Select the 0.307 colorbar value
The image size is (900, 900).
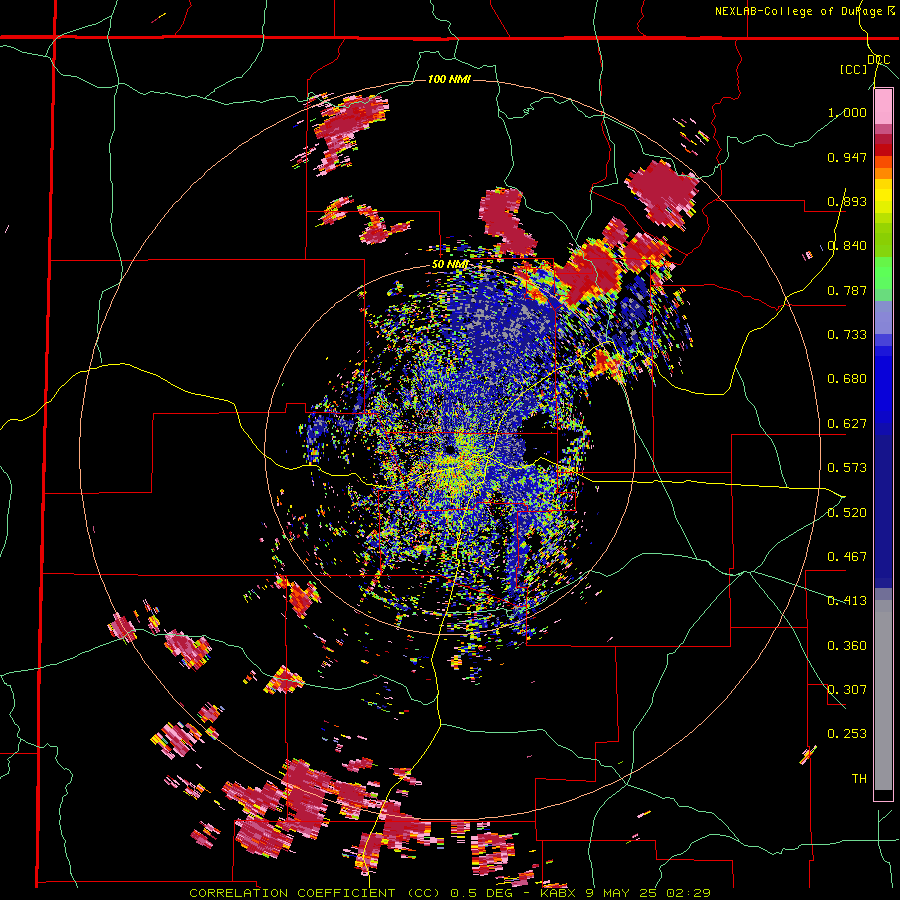tap(847, 690)
